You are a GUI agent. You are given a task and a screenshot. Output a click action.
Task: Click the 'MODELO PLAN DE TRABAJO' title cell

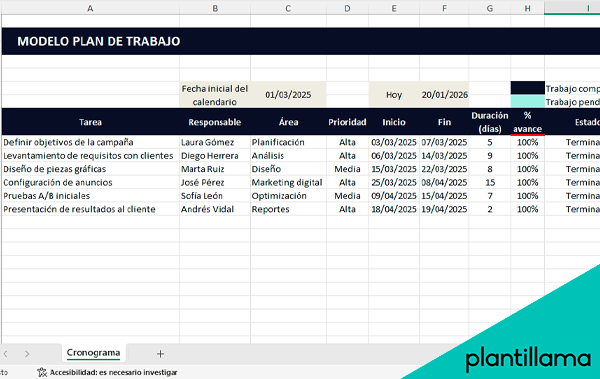pyautogui.click(x=99, y=41)
